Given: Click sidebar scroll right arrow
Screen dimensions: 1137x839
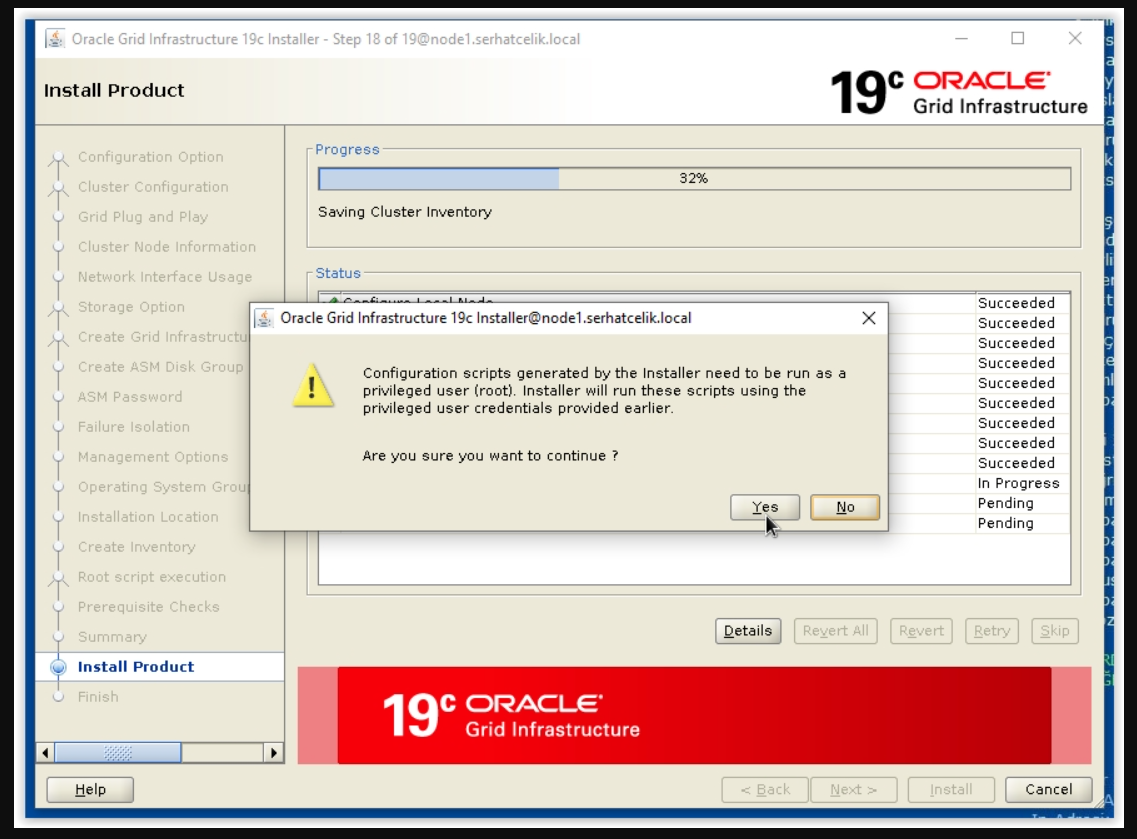Looking at the screenshot, I should (273, 753).
